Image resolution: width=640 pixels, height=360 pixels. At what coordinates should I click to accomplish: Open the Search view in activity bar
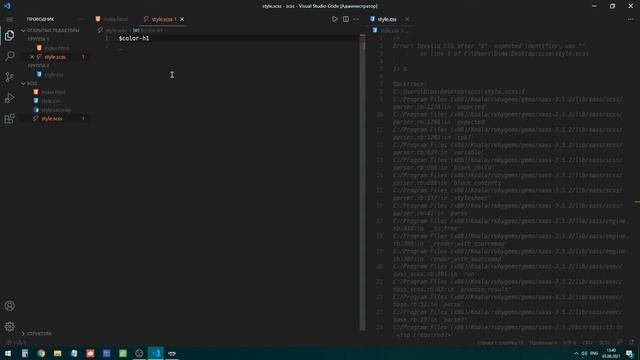pyautogui.click(x=9, y=56)
